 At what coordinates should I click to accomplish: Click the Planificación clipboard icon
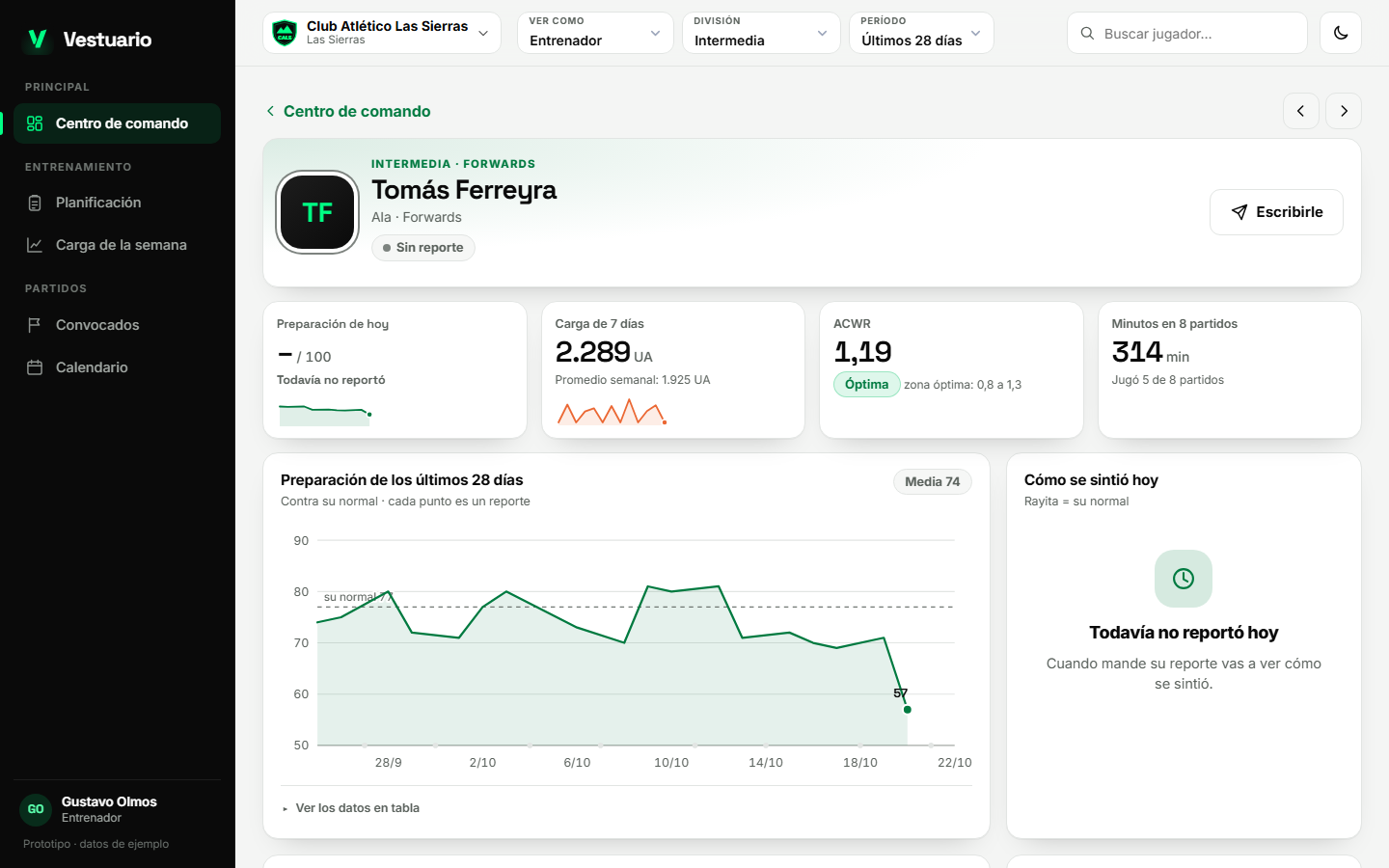35,203
